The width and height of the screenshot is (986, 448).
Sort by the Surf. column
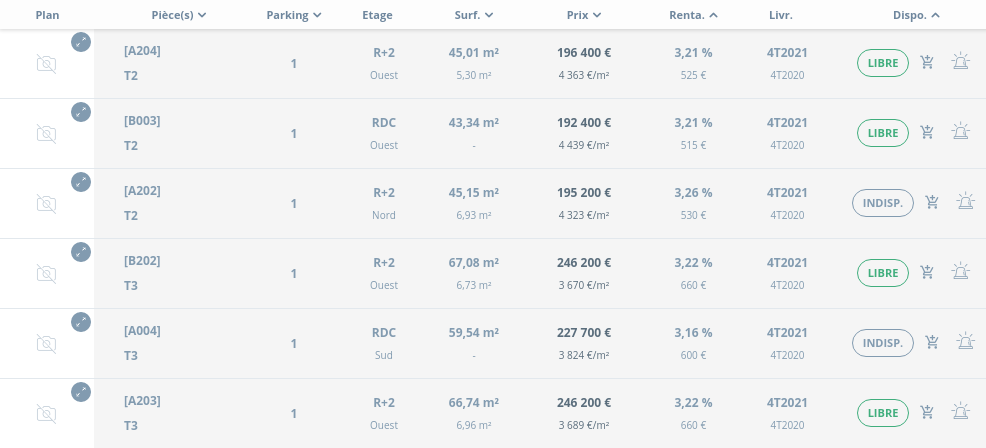(x=473, y=15)
